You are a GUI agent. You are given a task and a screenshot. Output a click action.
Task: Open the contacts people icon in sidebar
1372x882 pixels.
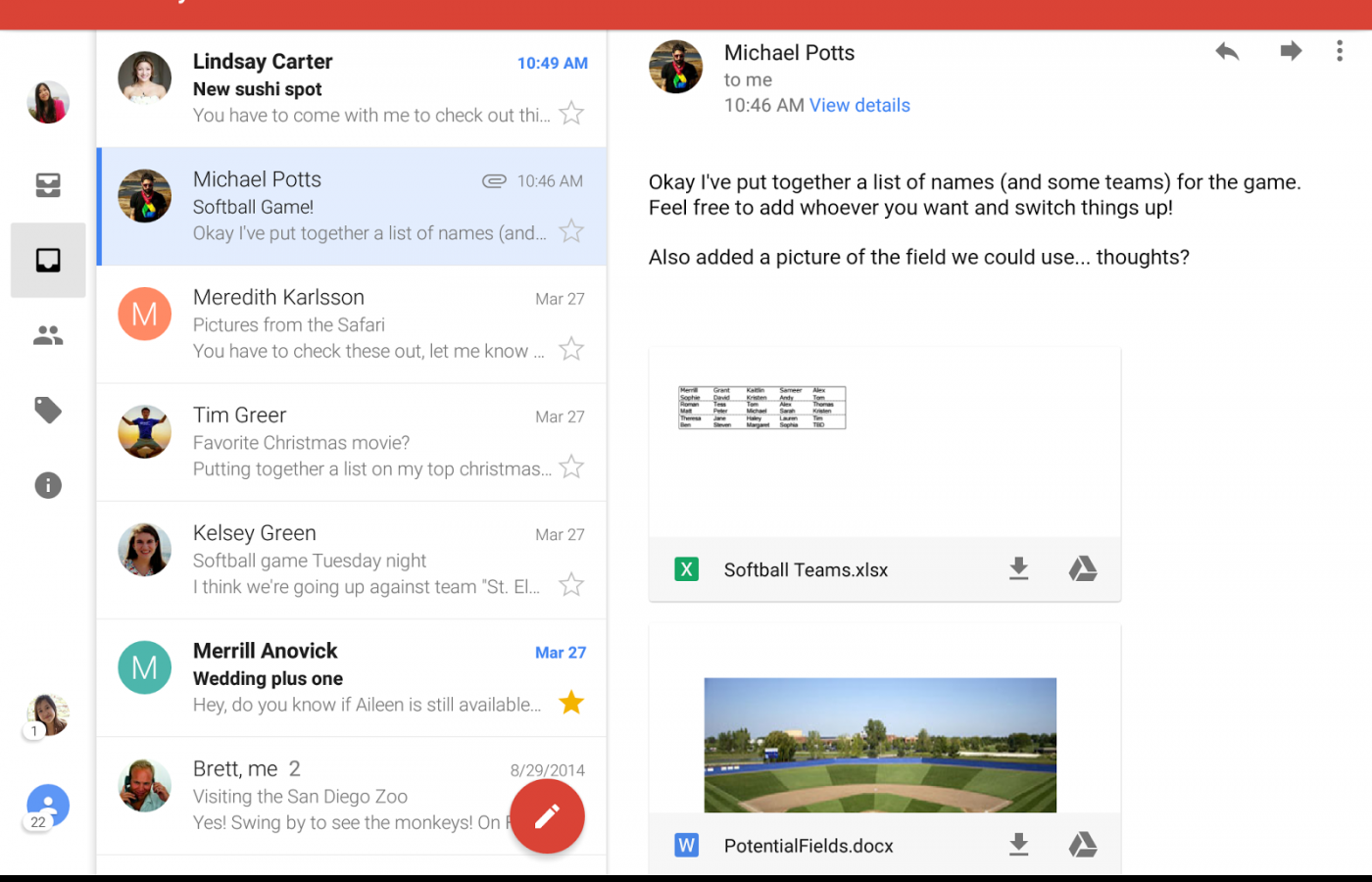[48, 335]
